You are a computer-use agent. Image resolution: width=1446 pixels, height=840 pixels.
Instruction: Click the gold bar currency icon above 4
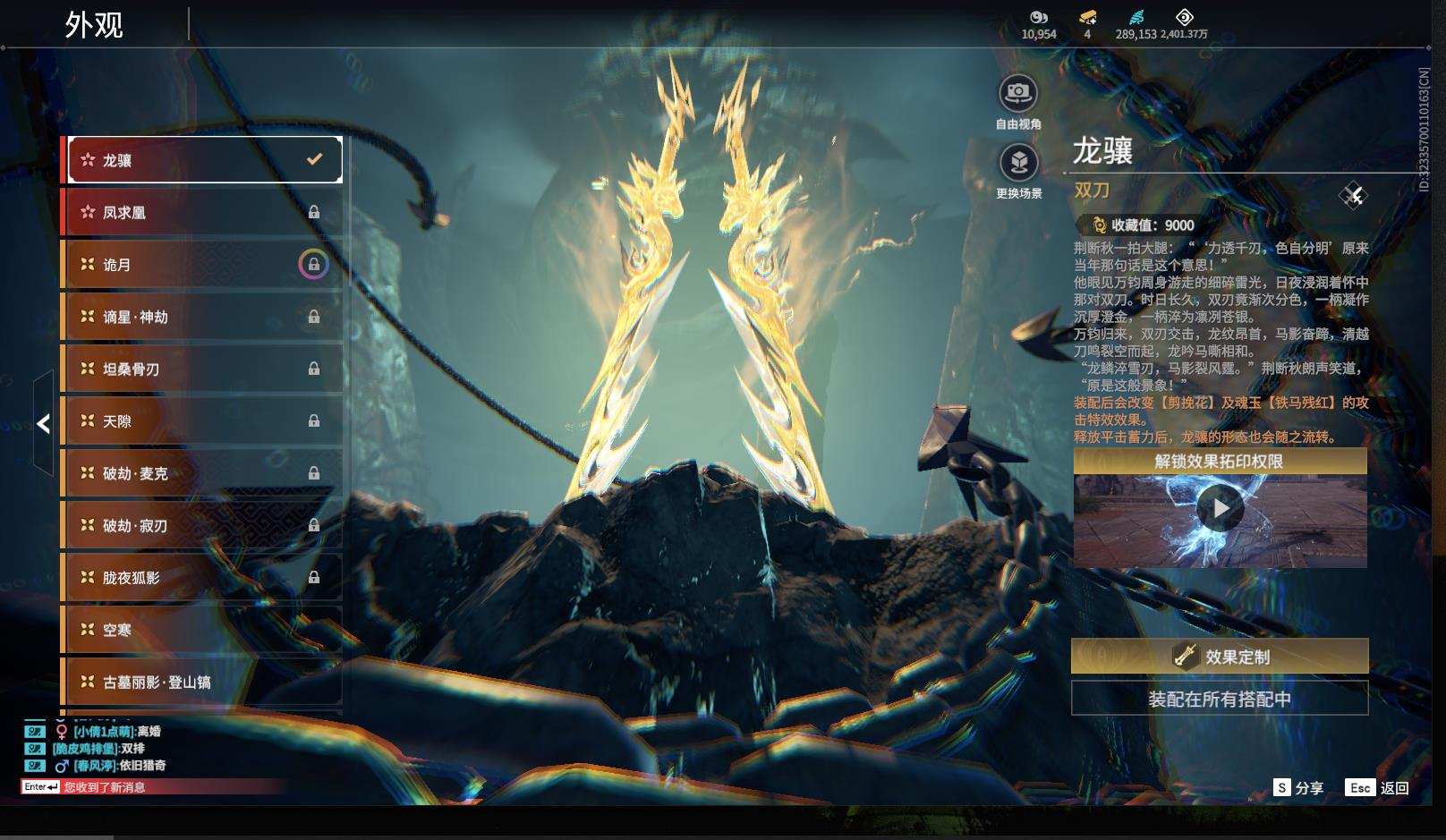(x=1087, y=17)
